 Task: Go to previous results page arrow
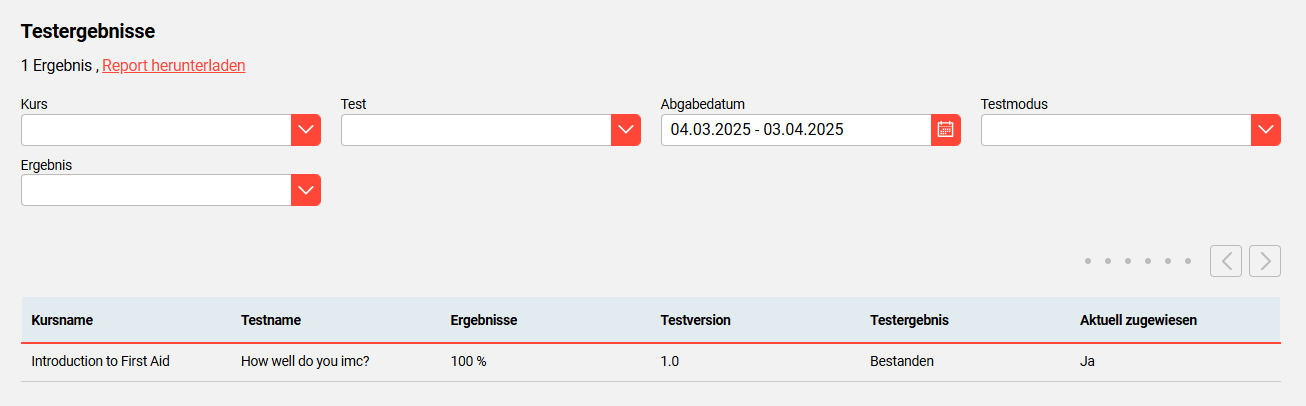click(x=1226, y=261)
